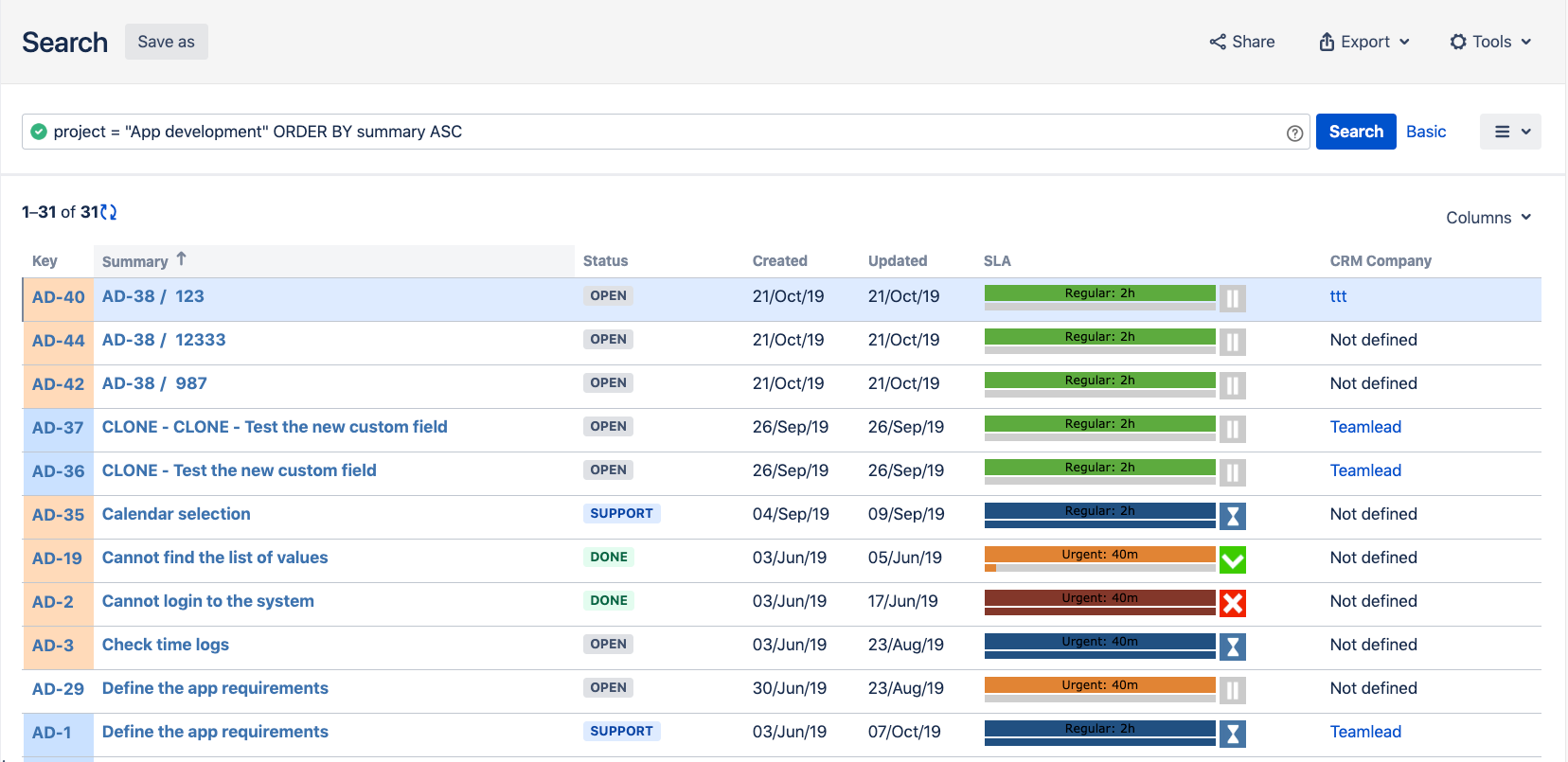Switch to Basic search mode
The width and height of the screenshot is (1568, 762).
click(1426, 132)
